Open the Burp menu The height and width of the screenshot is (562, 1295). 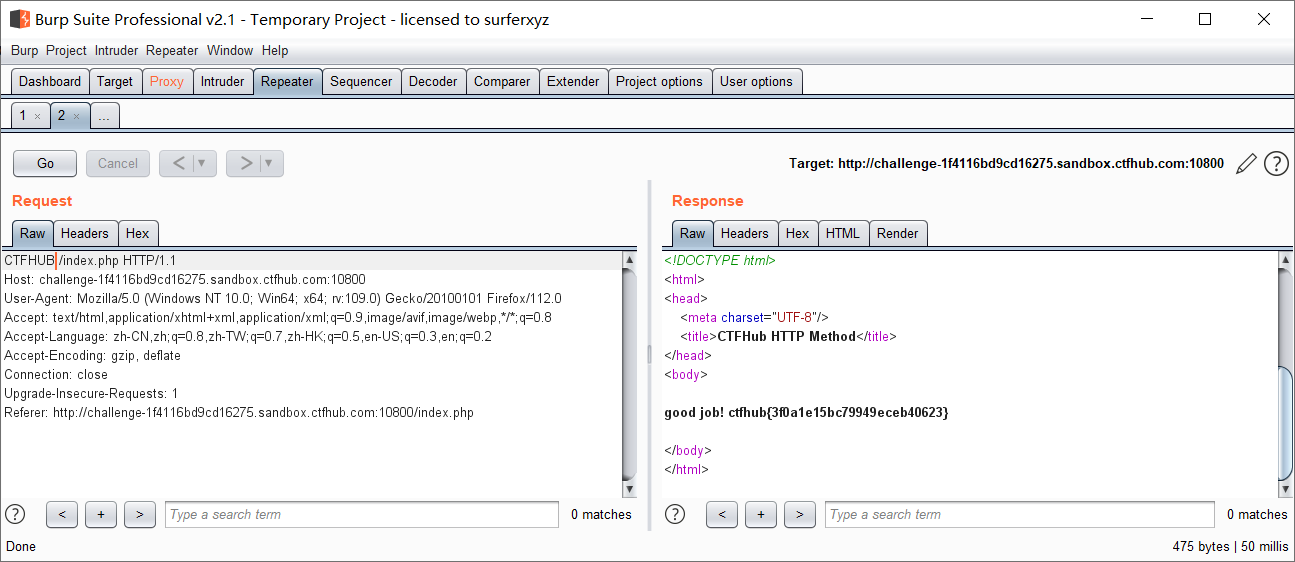pyautogui.click(x=24, y=50)
